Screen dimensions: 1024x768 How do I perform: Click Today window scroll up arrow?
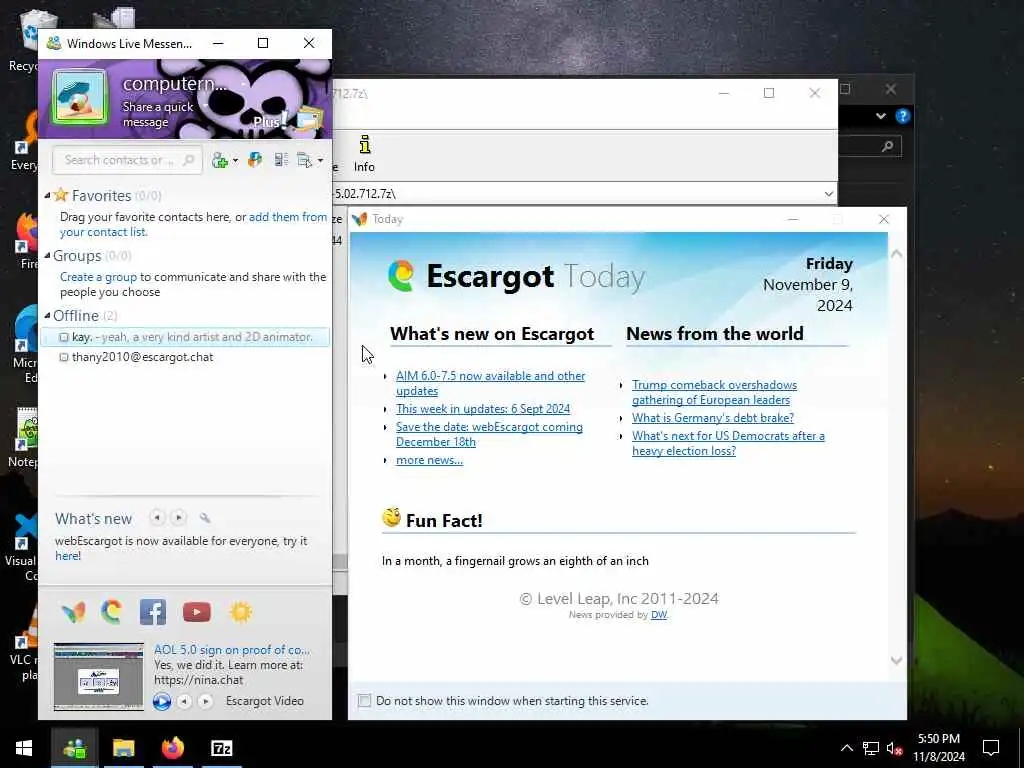point(897,253)
